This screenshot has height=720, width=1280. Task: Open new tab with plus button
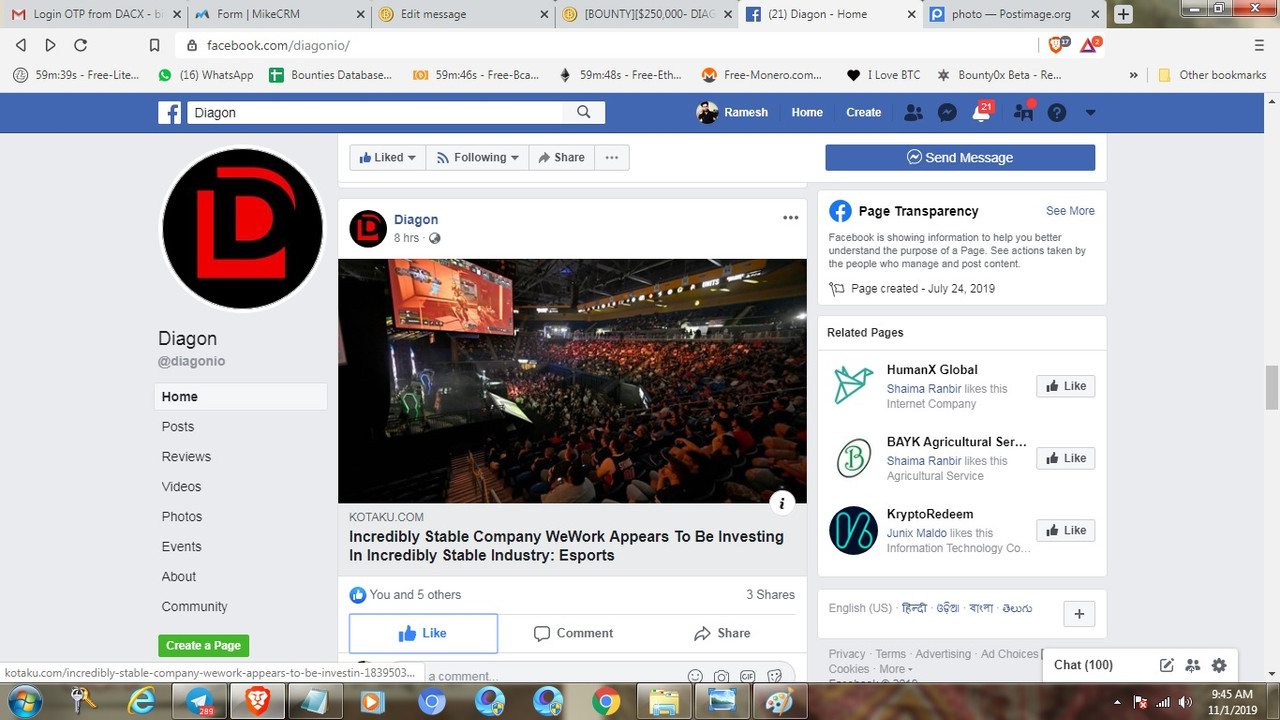[x=1123, y=14]
